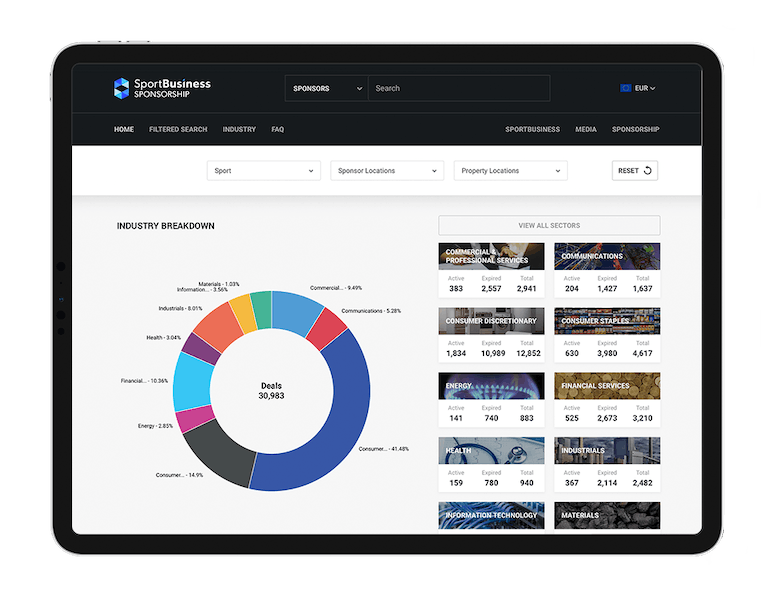Expand the Property Locations dropdown
Screen dimensions: 768x594
[x=510, y=170]
